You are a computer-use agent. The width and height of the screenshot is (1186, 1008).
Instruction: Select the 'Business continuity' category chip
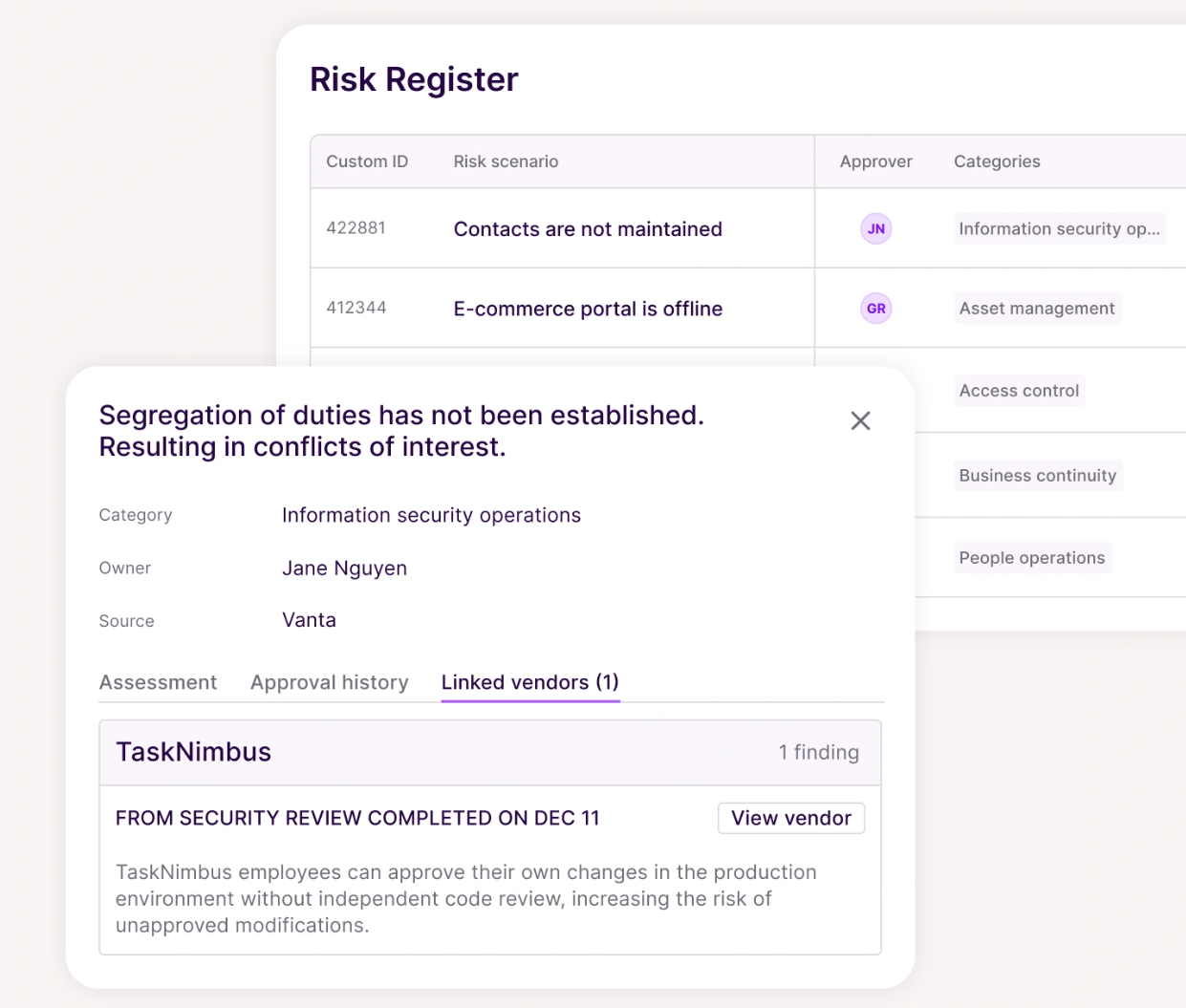point(1038,475)
